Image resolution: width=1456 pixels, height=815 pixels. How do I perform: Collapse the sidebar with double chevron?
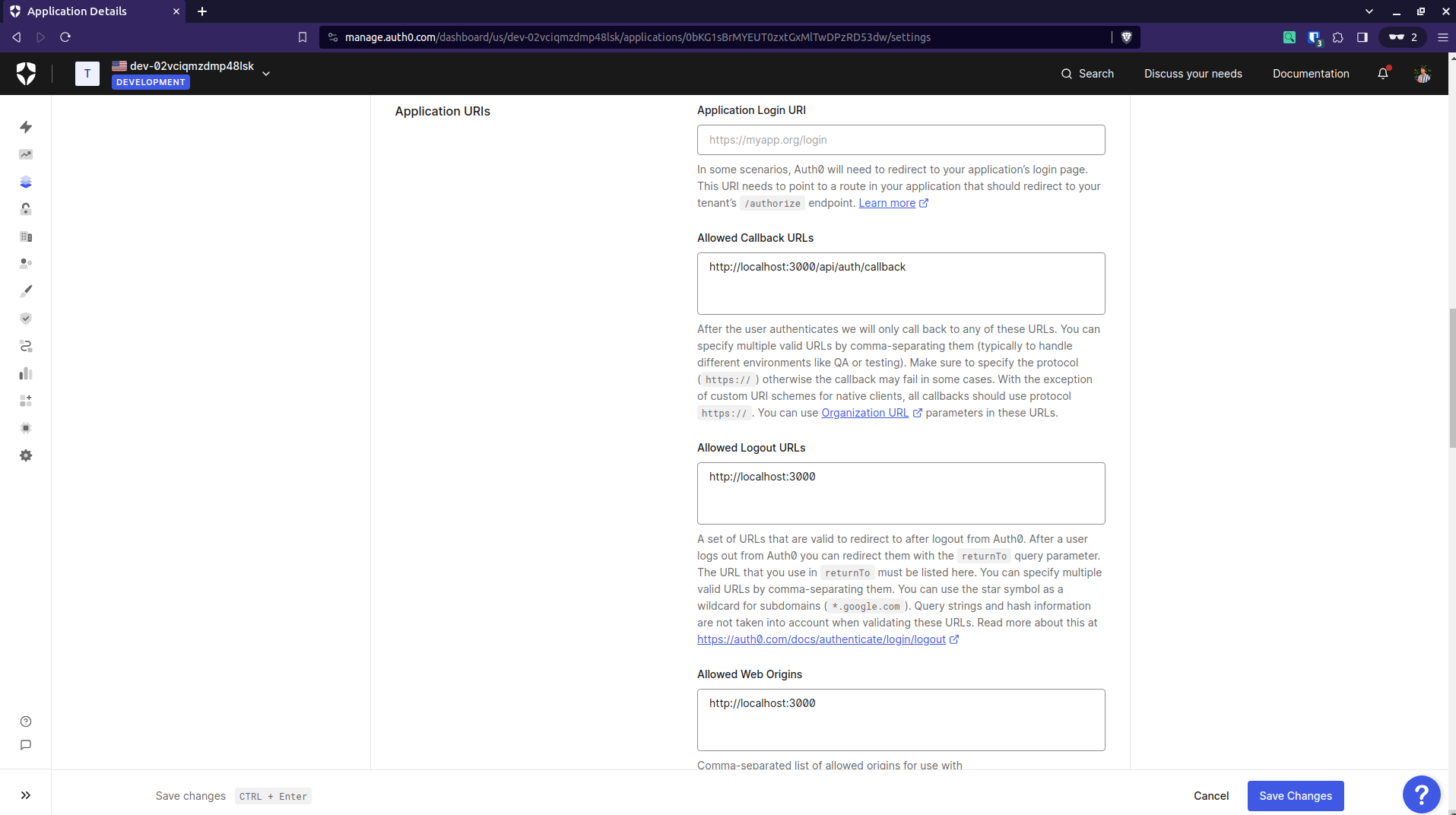click(26, 794)
